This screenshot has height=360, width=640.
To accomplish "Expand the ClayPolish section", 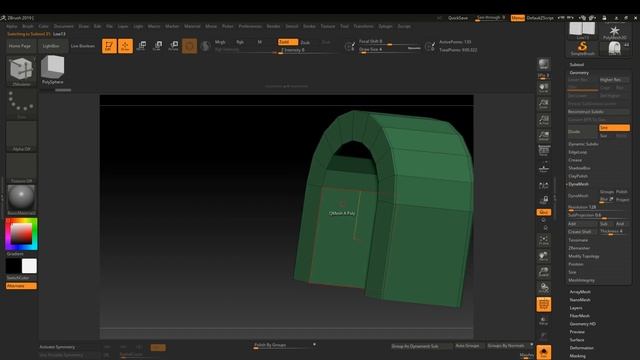I will [578, 176].
